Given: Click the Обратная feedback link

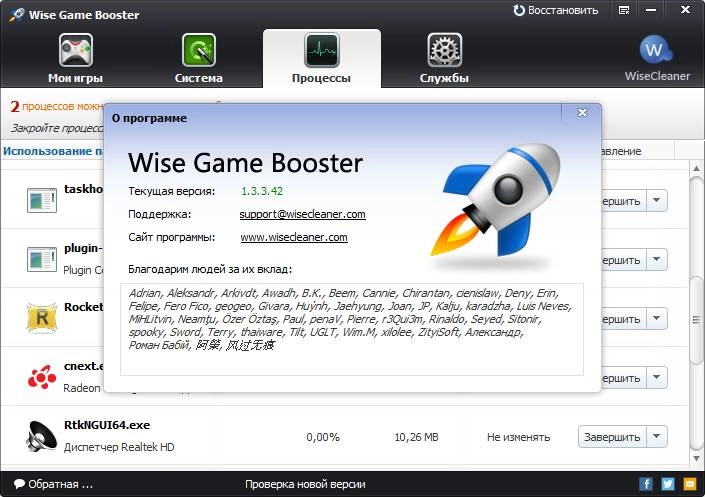Looking at the screenshot, I should (x=61, y=484).
